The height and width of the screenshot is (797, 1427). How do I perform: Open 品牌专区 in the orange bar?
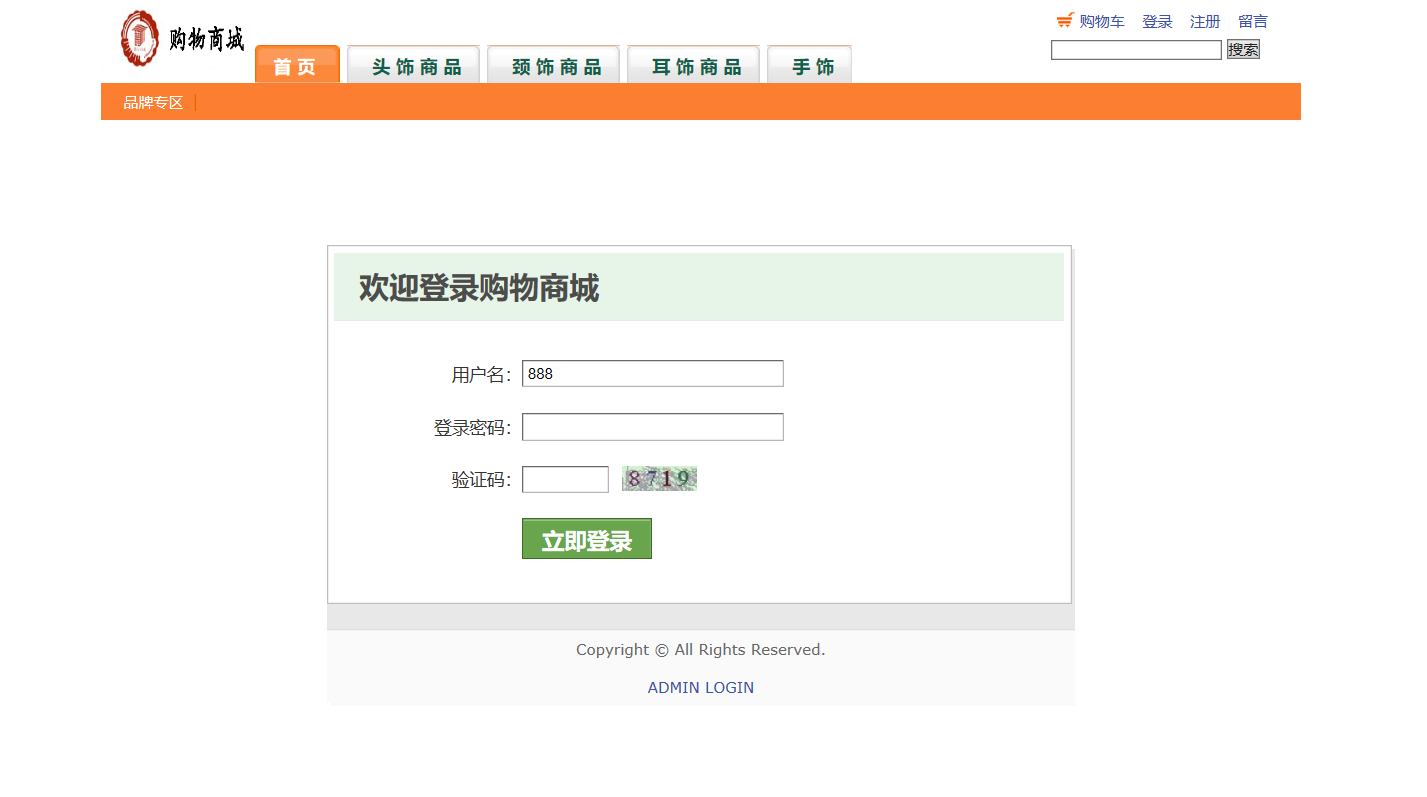click(x=153, y=102)
